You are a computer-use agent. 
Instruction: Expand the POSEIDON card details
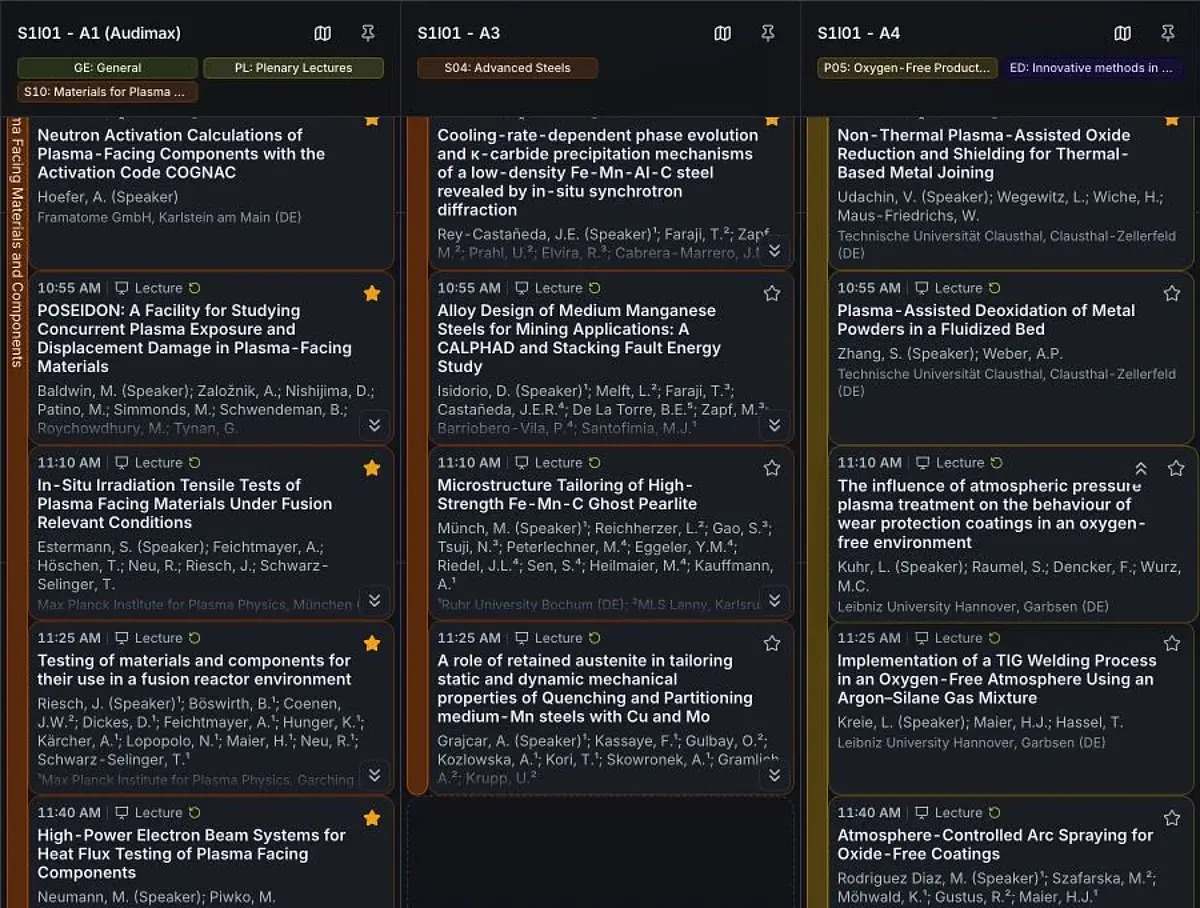pyautogui.click(x=374, y=425)
